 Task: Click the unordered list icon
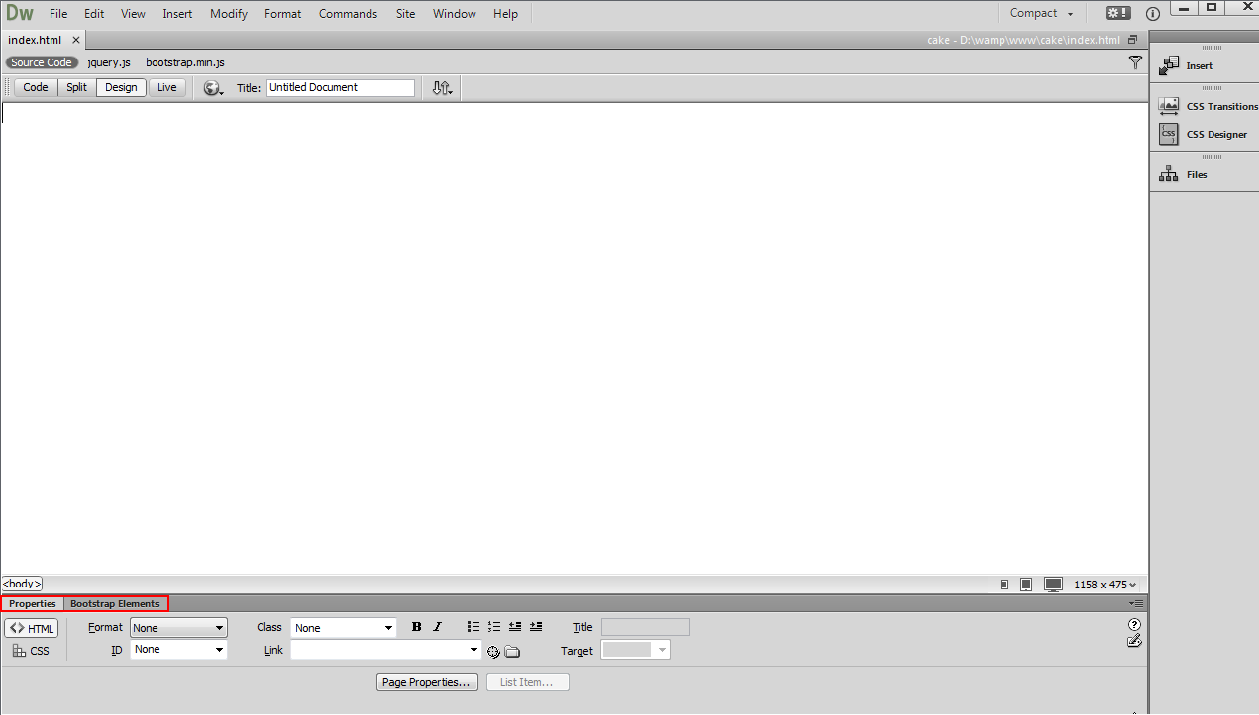pos(473,627)
